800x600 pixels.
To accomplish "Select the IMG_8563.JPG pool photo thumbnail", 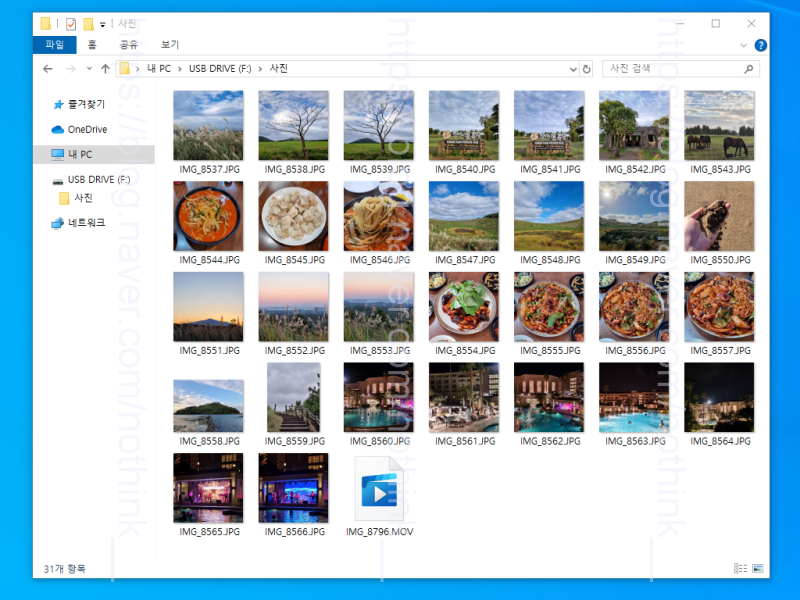I will coord(634,397).
